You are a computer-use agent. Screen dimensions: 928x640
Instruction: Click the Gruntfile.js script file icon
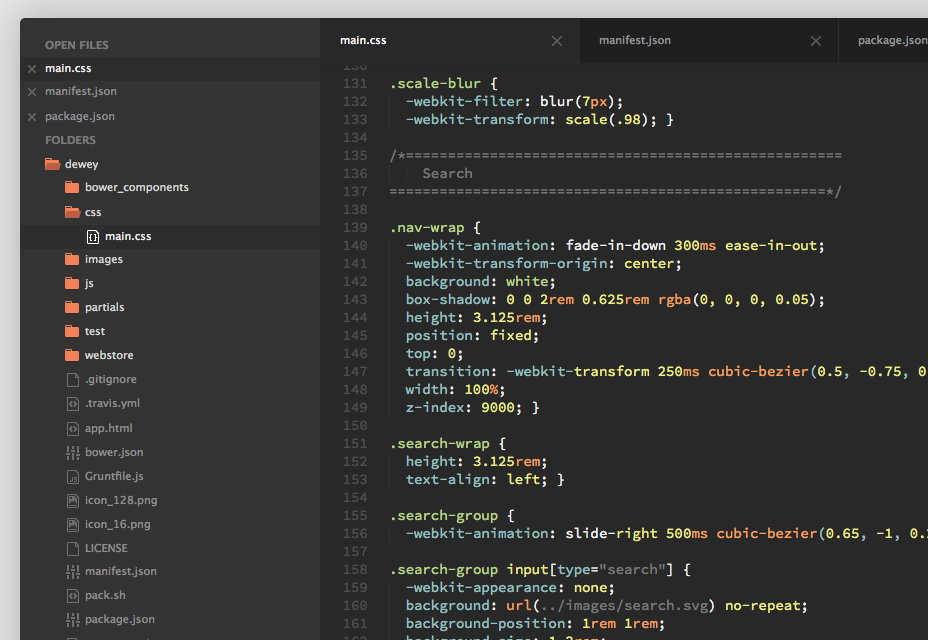pos(72,477)
